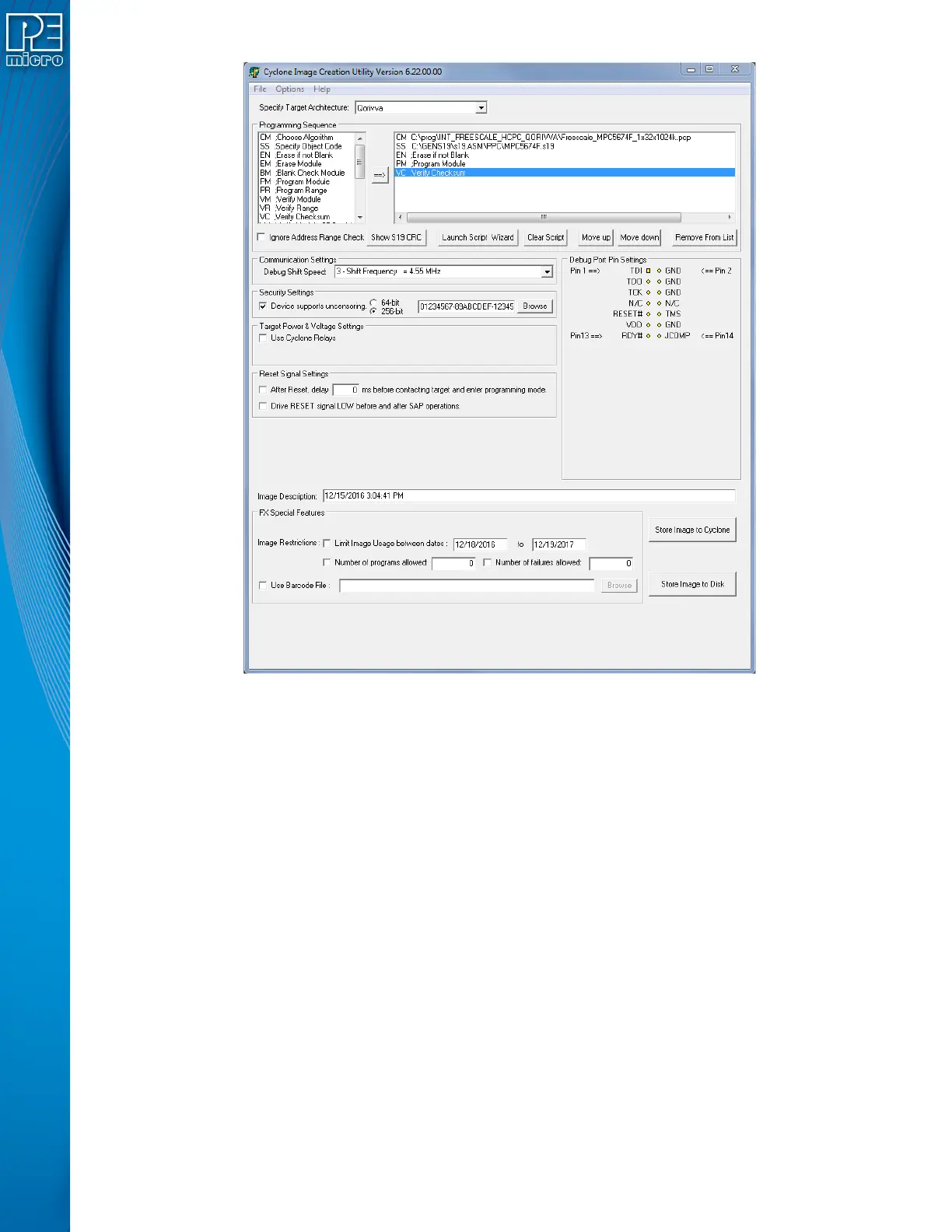Select 'VC ;Verify Checksum' in the command list
Viewport: 952px width, 1232px height.
306,217
